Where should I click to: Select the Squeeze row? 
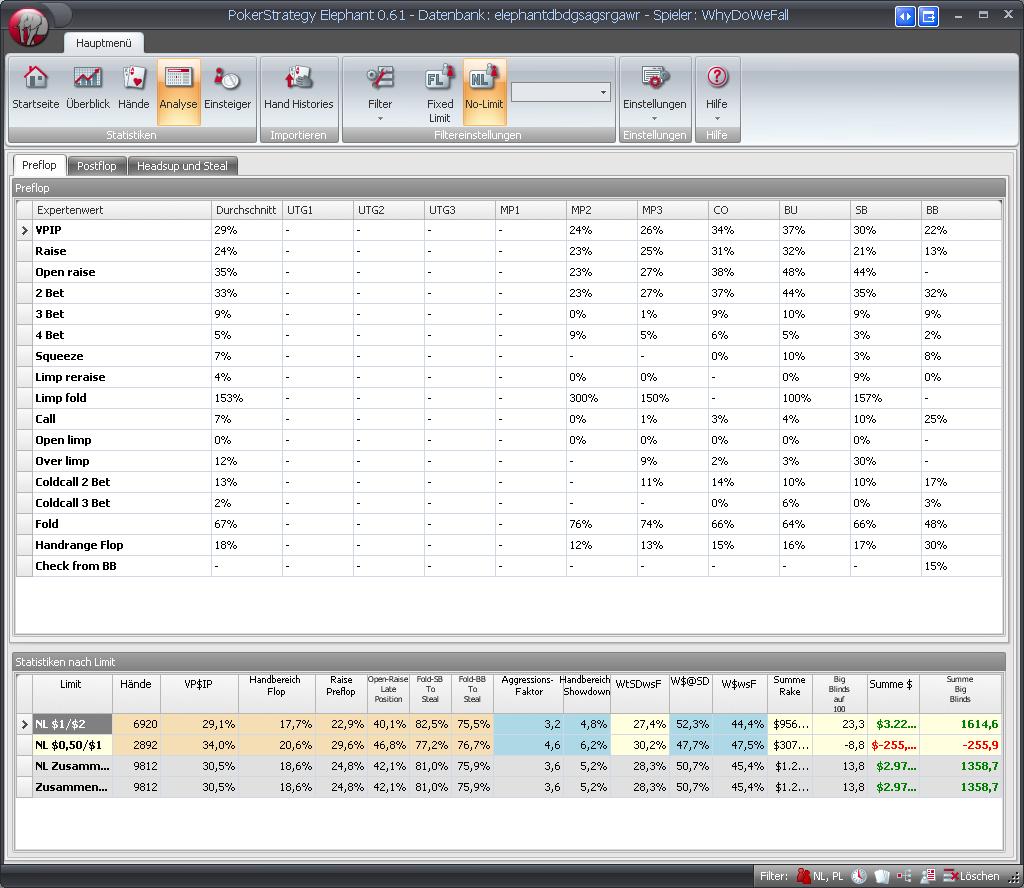pos(508,356)
